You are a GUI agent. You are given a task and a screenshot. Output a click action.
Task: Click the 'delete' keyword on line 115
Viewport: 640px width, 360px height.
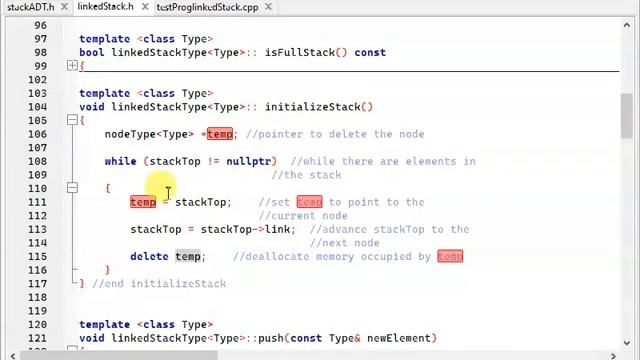[x=149, y=256]
